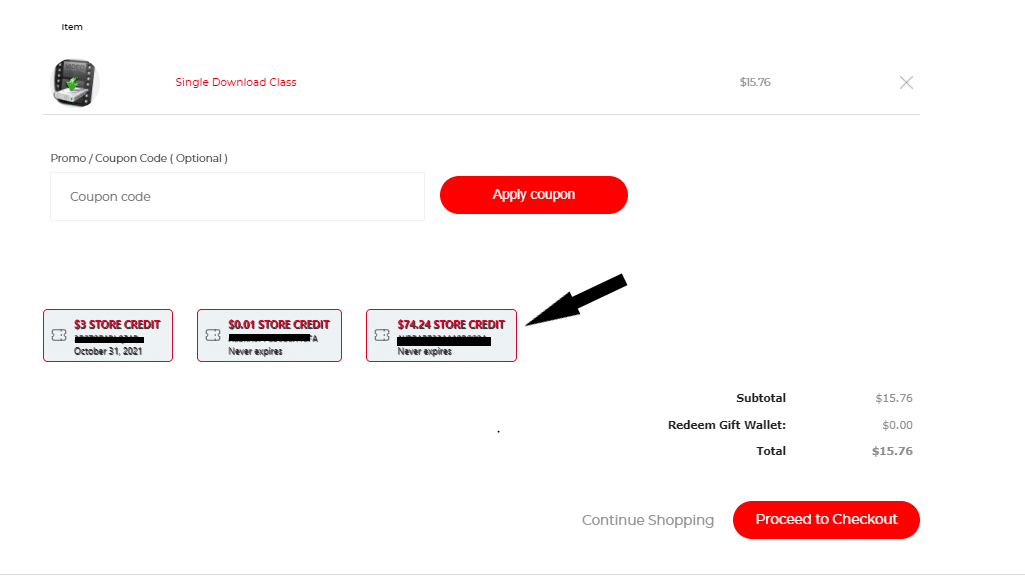This screenshot has width=1025, height=578.
Task: Click the ticket icon on $0.01 store credit
Action: (x=214, y=335)
